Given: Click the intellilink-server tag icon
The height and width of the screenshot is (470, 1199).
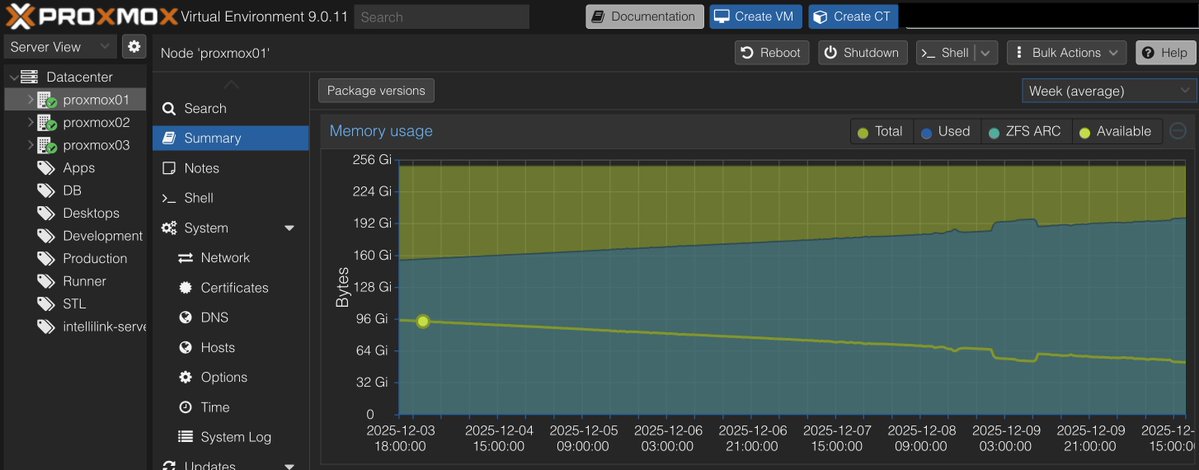Looking at the screenshot, I should click(x=46, y=327).
